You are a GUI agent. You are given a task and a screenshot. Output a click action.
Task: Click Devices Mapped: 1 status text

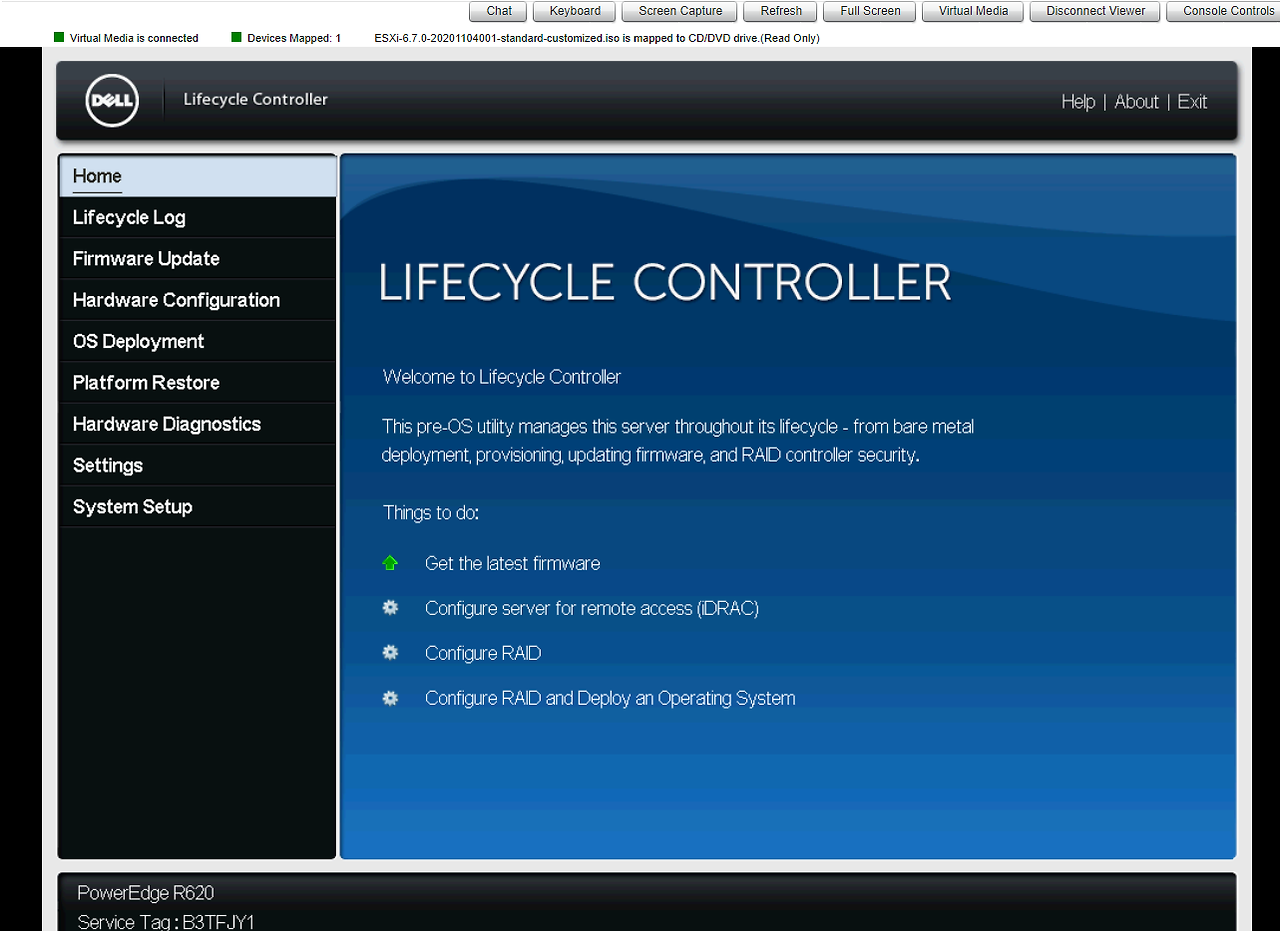(x=294, y=38)
